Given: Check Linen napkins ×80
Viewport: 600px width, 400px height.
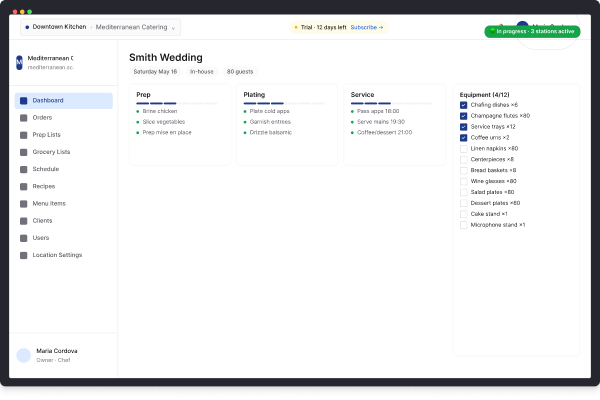Looking at the screenshot, I should click(x=463, y=149).
